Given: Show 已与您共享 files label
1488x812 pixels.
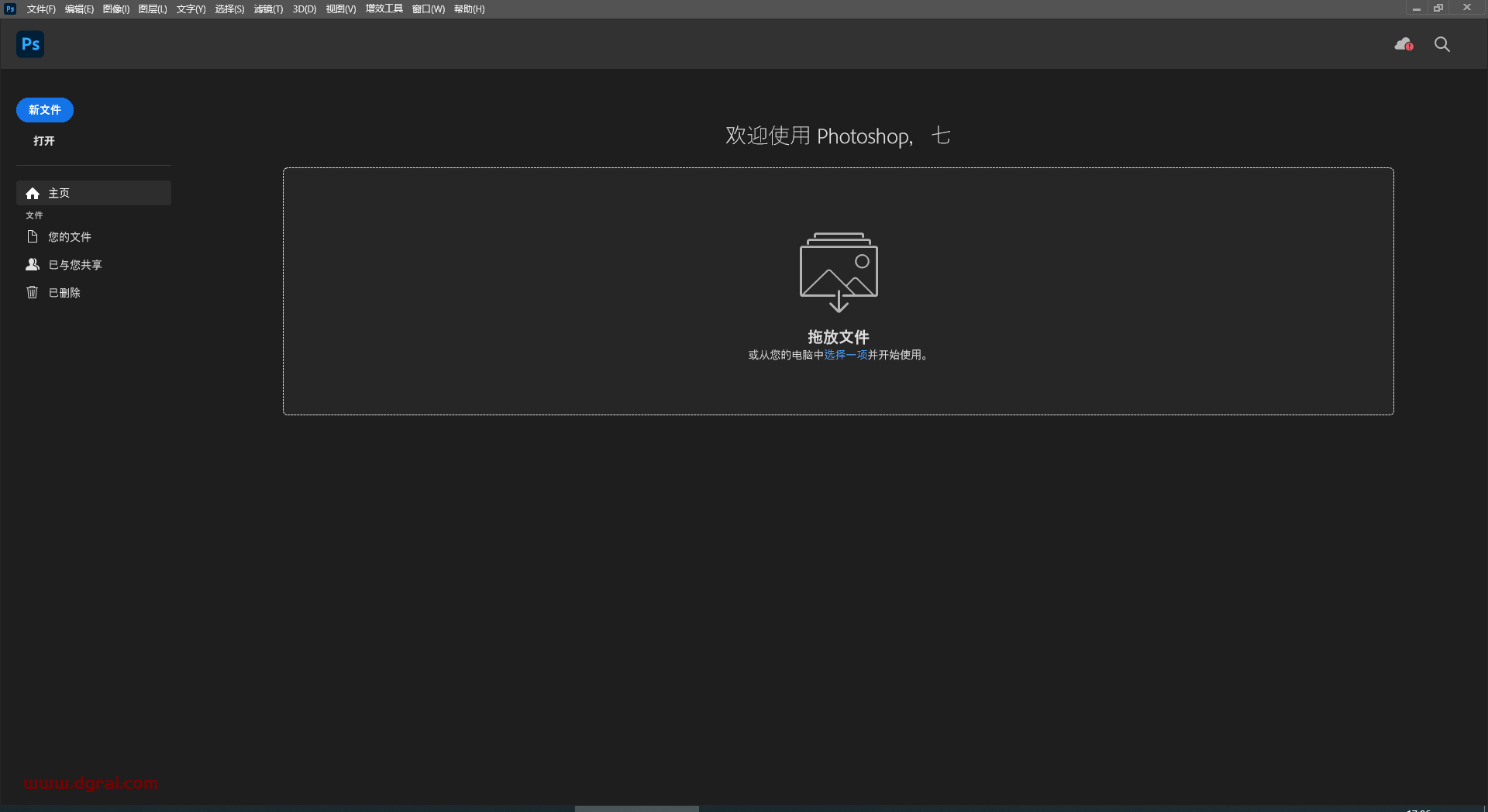Looking at the screenshot, I should [75, 265].
